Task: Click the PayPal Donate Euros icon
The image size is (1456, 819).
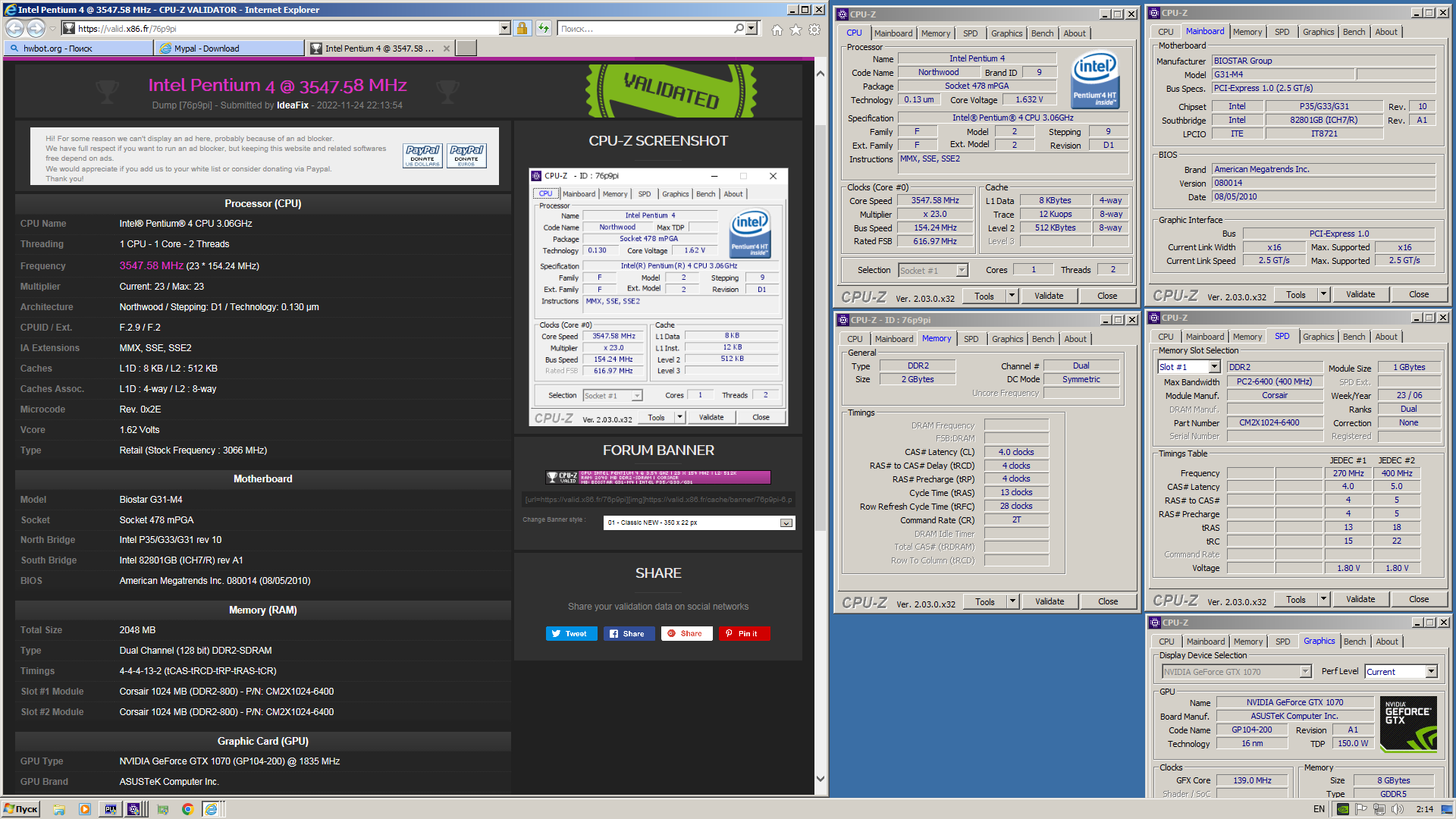Action: pos(466,155)
